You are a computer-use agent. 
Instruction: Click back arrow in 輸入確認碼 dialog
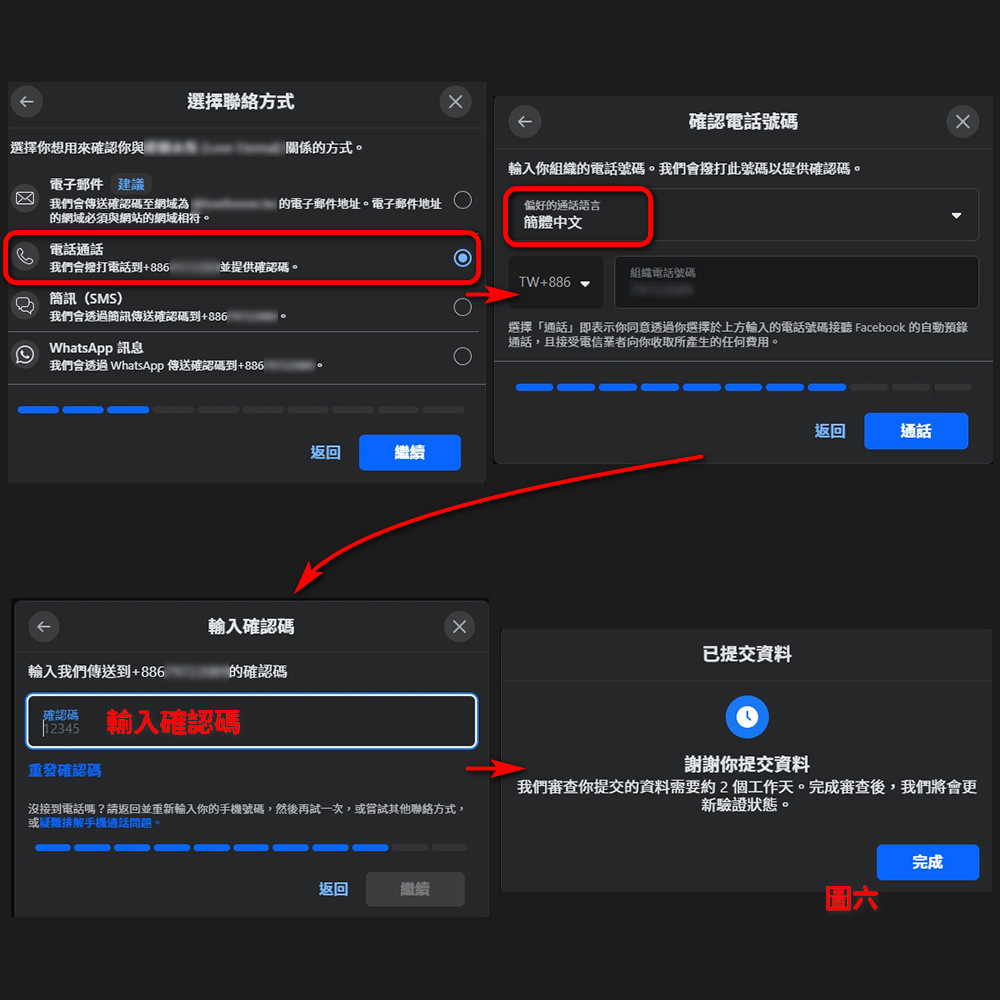pyautogui.click(x=43, y=626)
